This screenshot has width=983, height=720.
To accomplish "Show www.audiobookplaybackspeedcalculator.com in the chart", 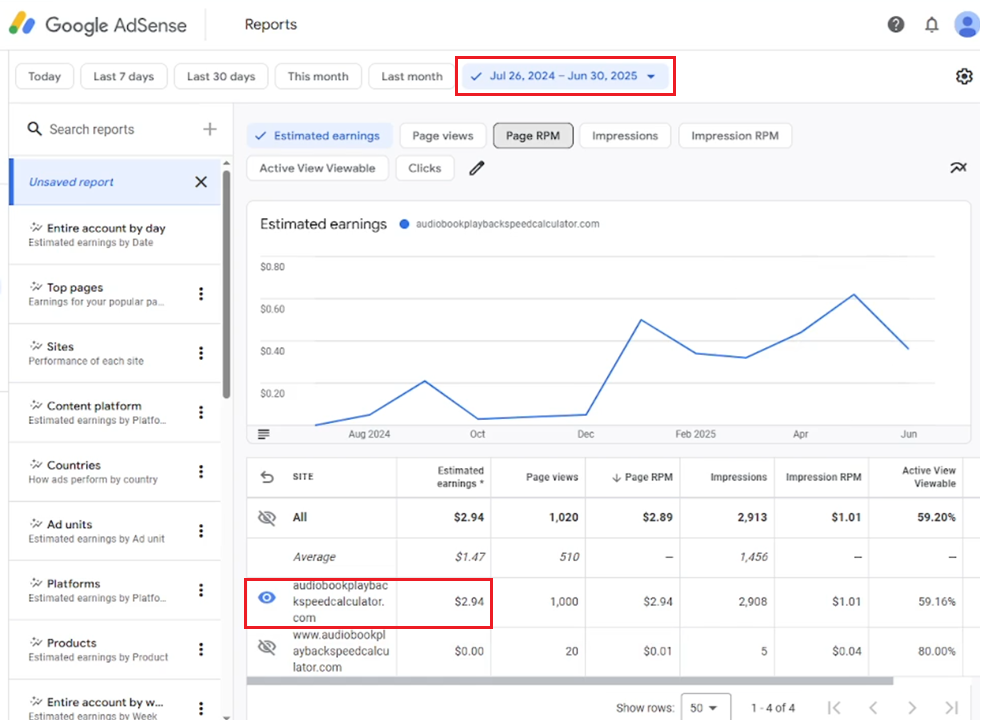I will [x=267, y=647].
